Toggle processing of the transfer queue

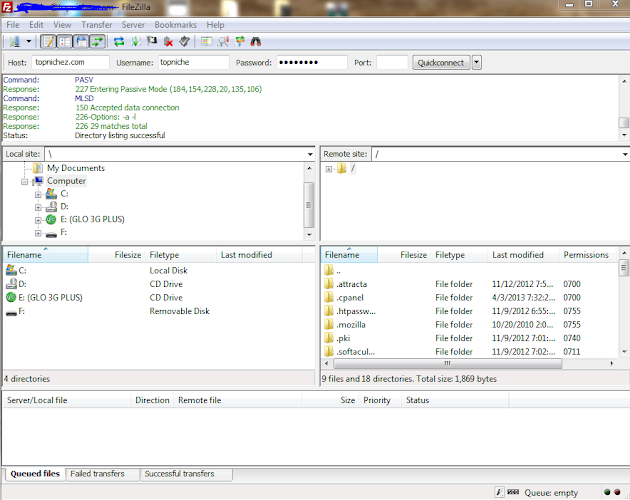[136, 41]
